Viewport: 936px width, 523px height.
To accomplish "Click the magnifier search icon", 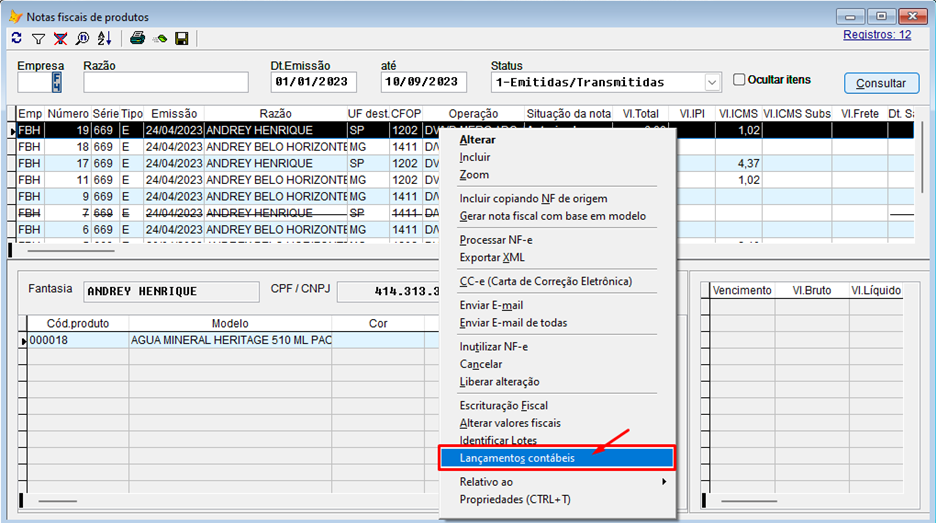I will 82,38.
